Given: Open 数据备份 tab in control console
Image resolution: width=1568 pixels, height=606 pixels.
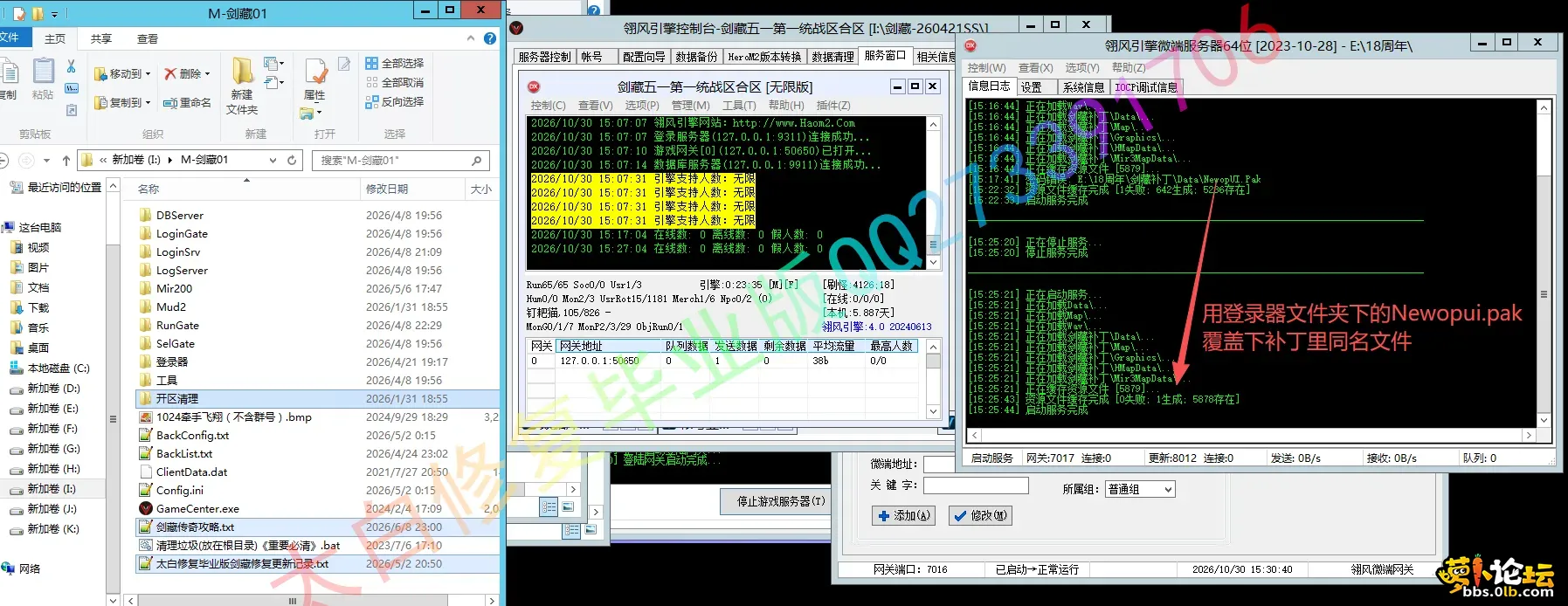Looking at the screenshot, I should coord(696,56).
